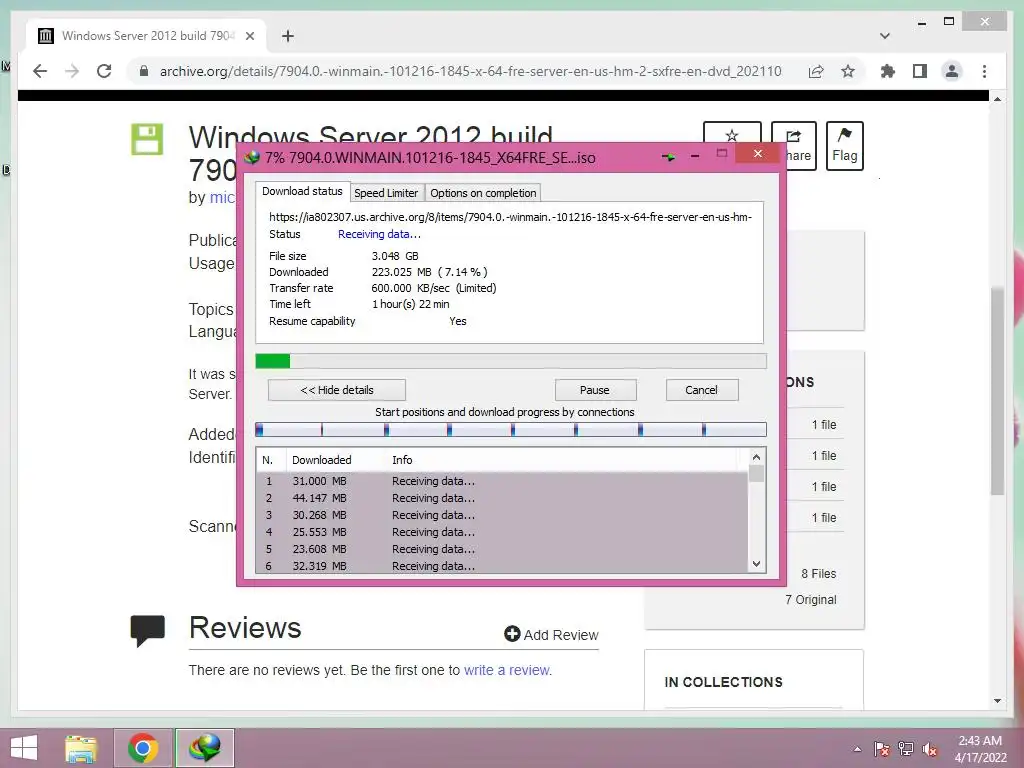
Task: Click the green download progress bar
Action: tap(511, 360)
